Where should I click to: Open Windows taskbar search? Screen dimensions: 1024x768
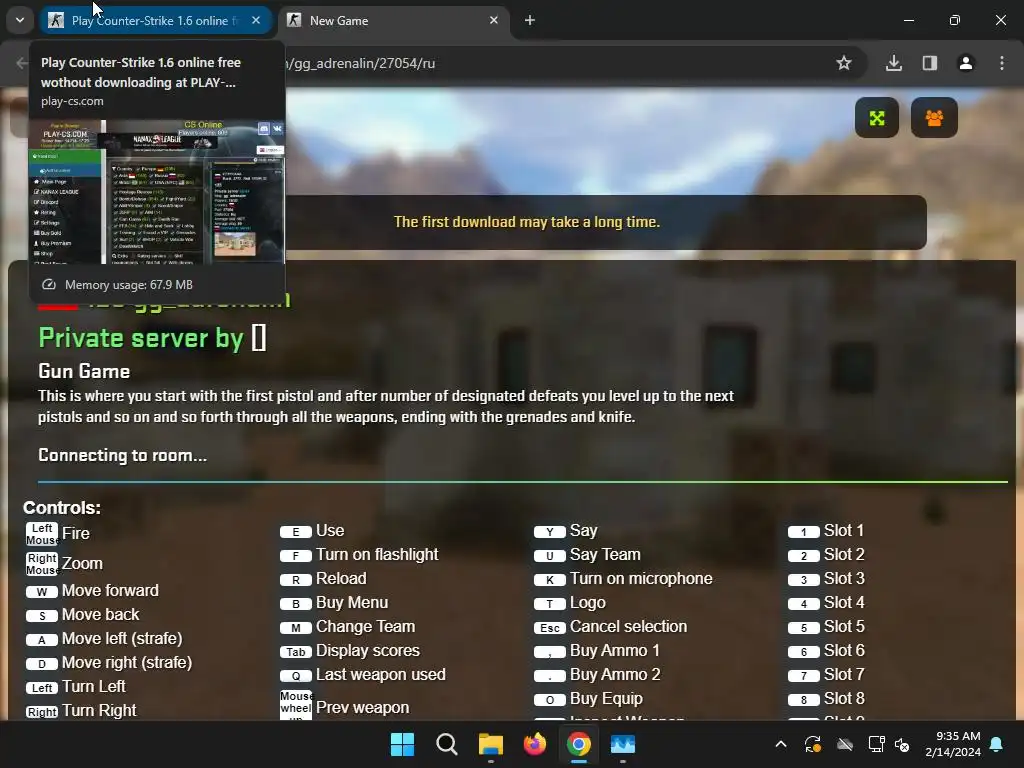[447, 744]
